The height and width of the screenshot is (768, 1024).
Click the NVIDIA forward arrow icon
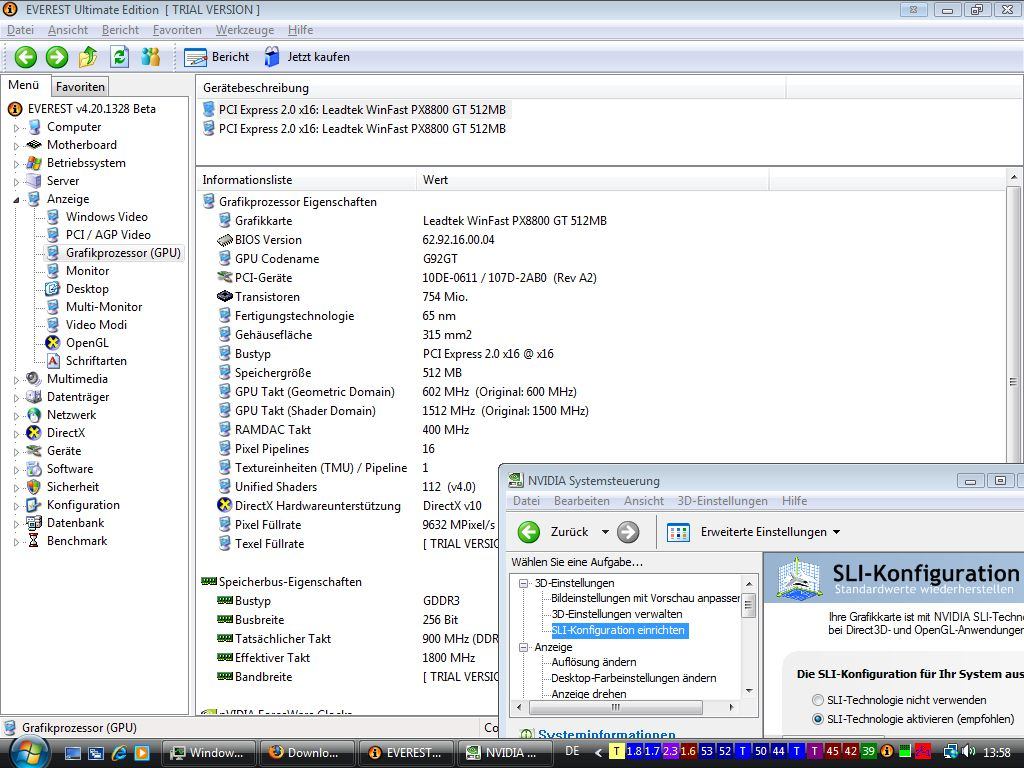point(628,532)
